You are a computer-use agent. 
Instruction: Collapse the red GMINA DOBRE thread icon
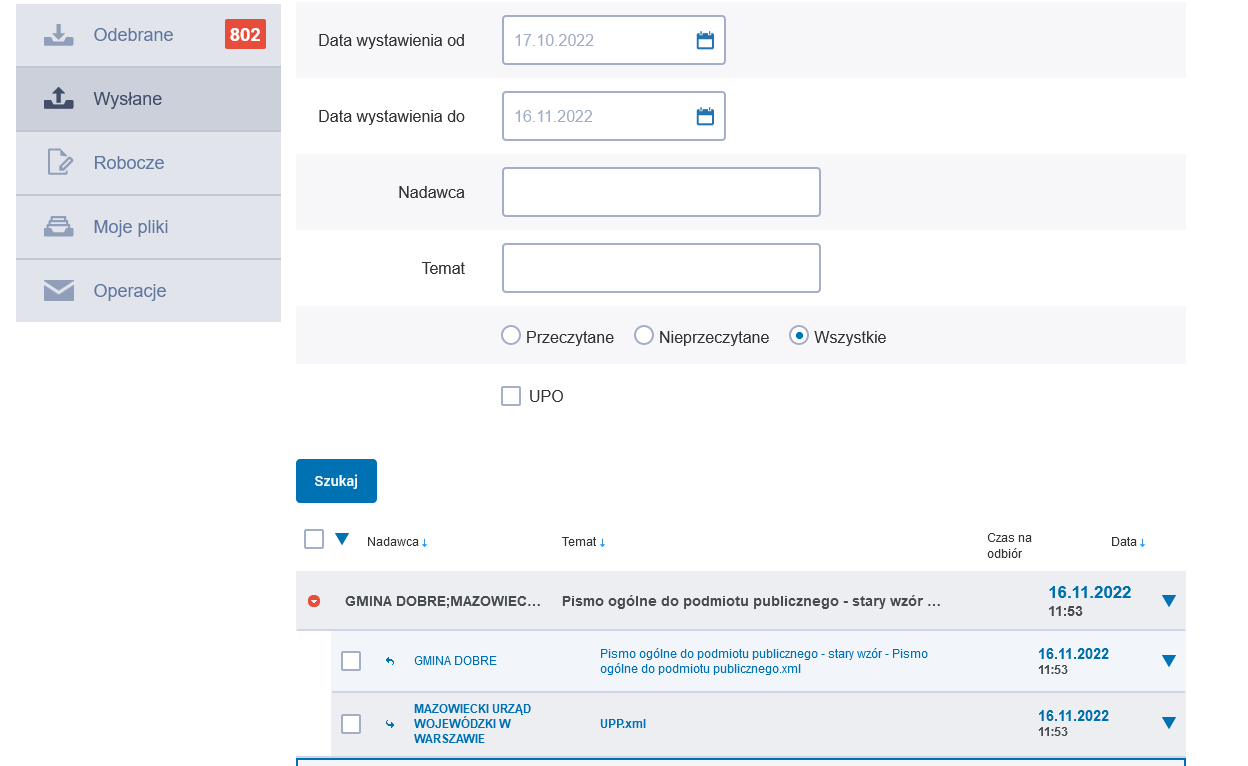coord(314,601)
